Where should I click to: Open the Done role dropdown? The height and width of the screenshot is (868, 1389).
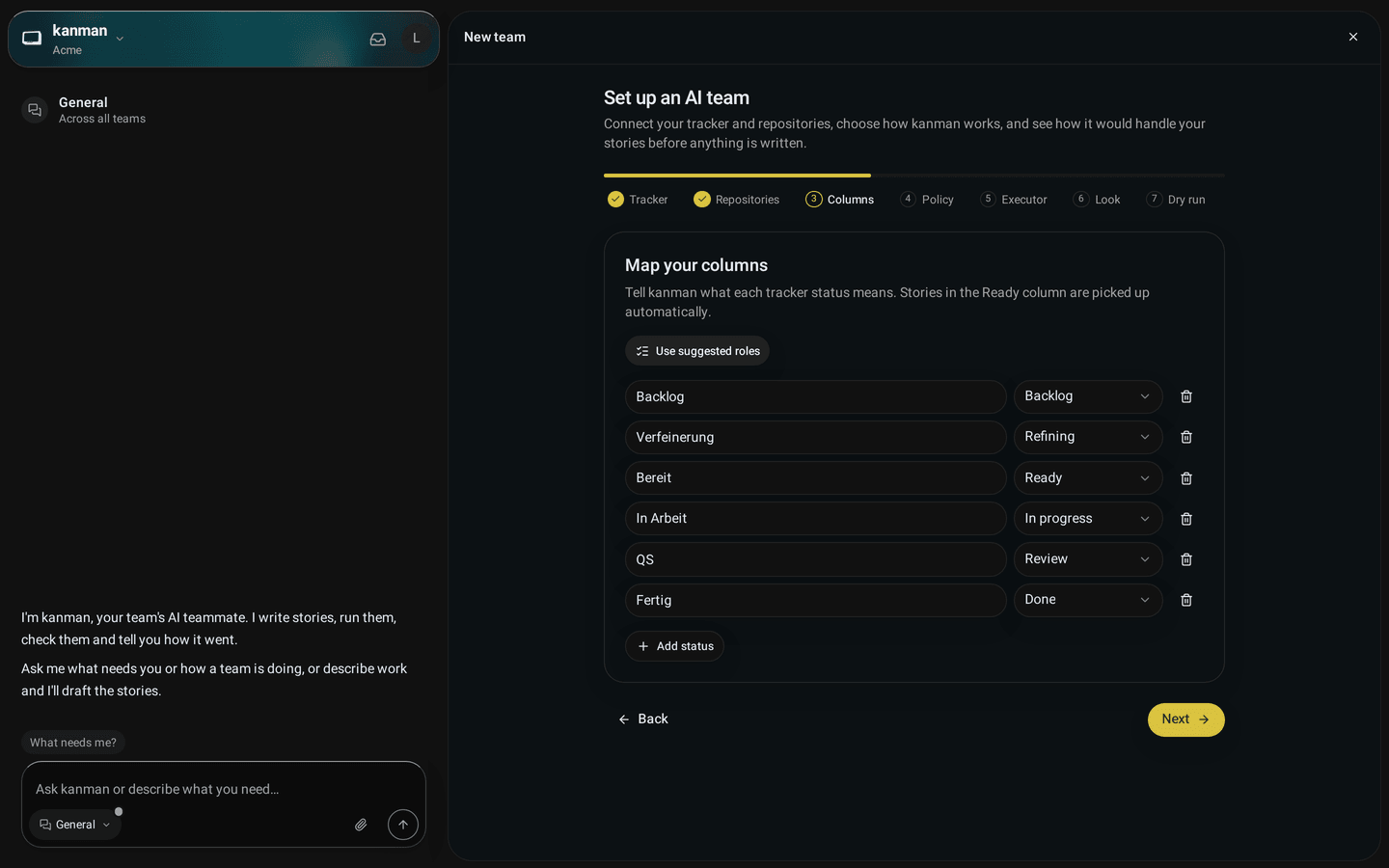coord(1088,600)
